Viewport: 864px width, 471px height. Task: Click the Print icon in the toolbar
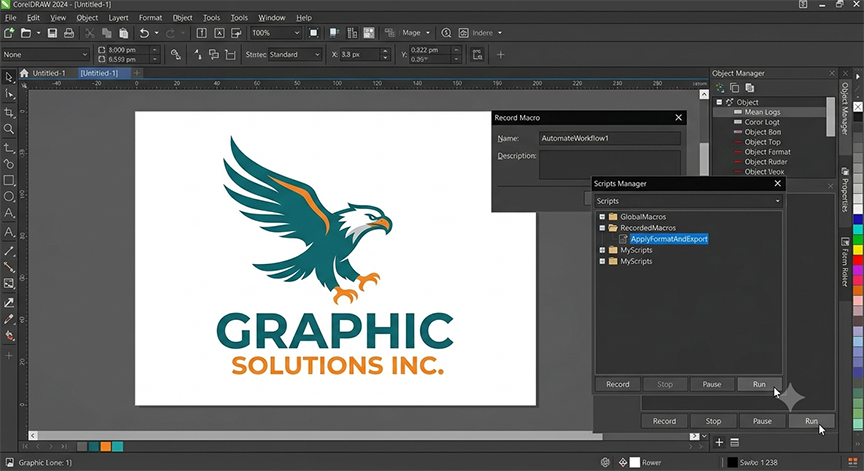point(69,33)
